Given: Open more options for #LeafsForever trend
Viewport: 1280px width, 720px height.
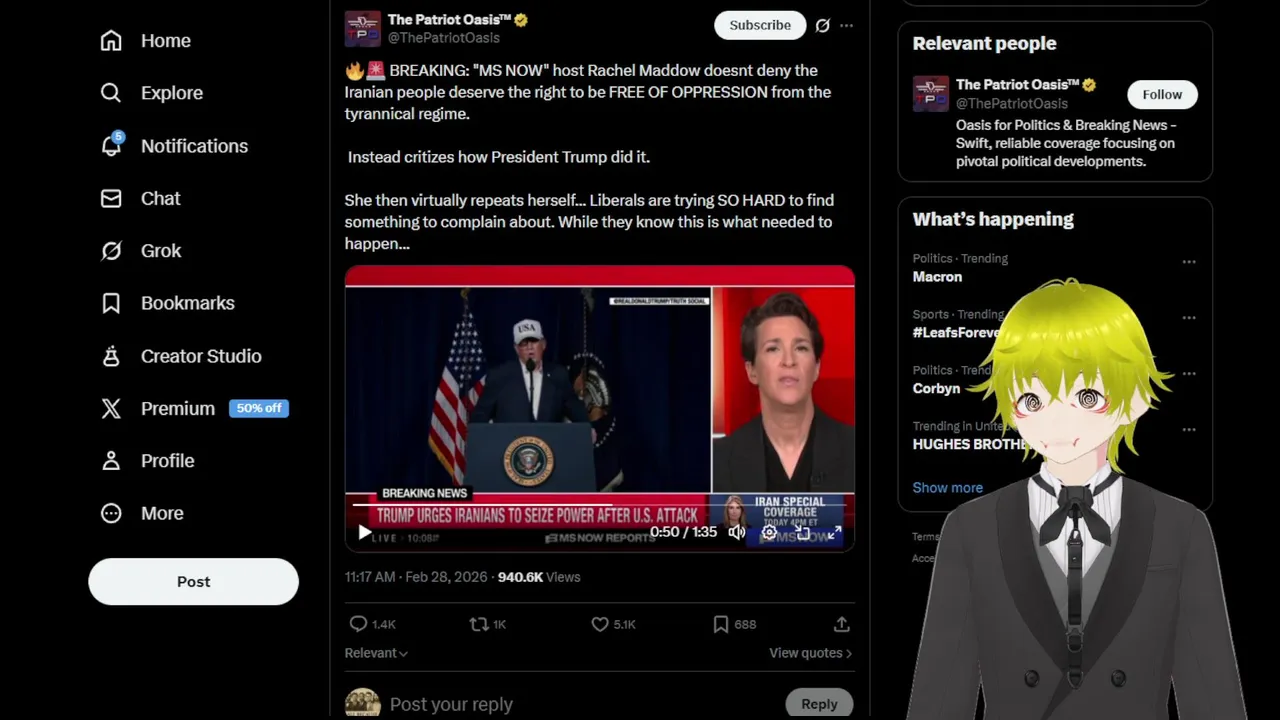Looking at the screenshot, I should coord(1189,318).
